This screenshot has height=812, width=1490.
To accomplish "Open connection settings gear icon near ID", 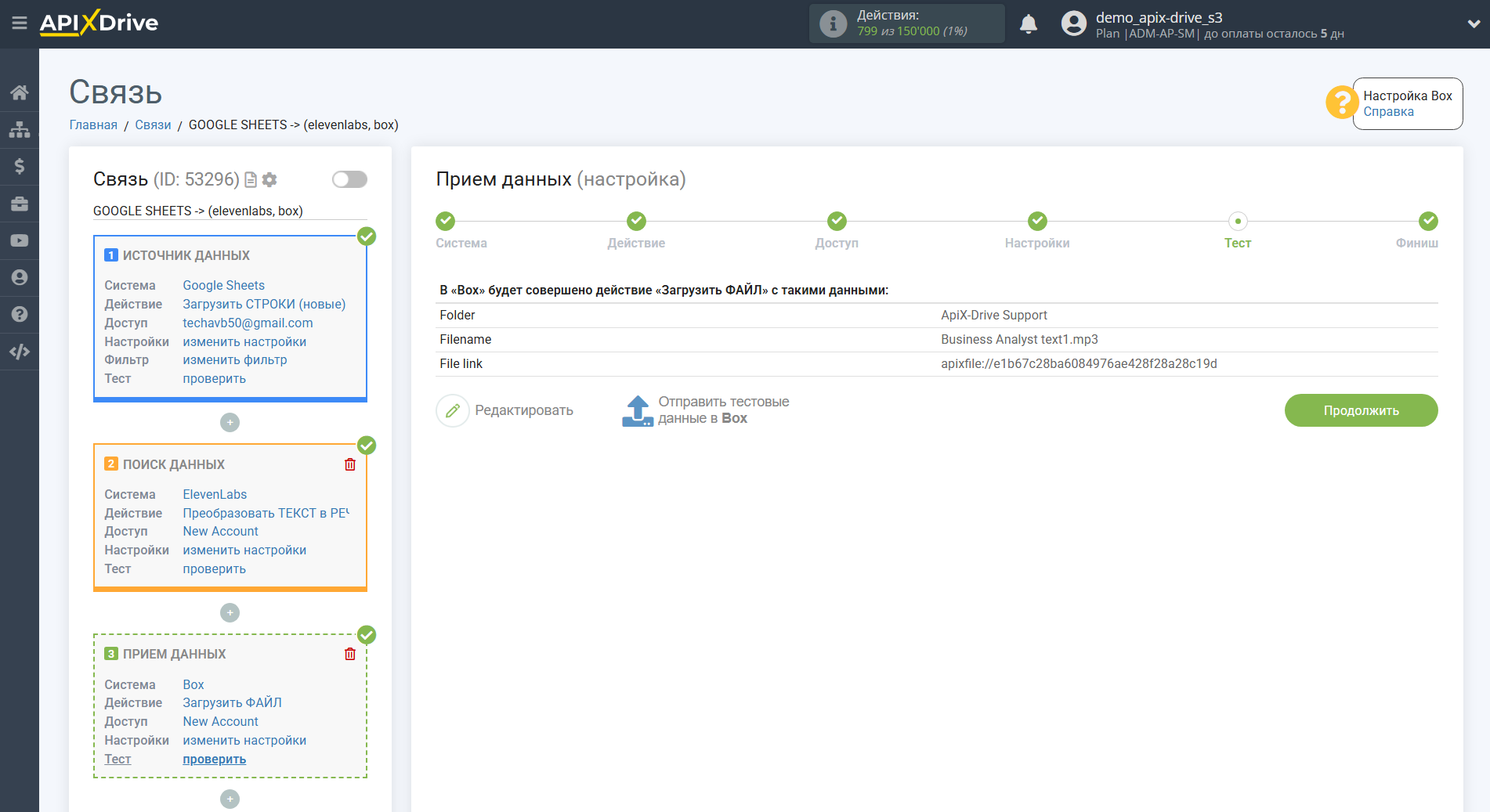I will [269, 180].
